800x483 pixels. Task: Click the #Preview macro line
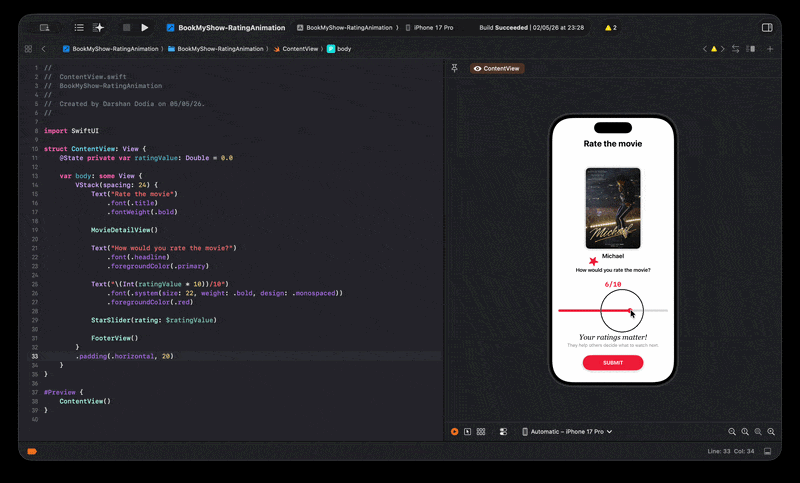(x=63, y=392)
